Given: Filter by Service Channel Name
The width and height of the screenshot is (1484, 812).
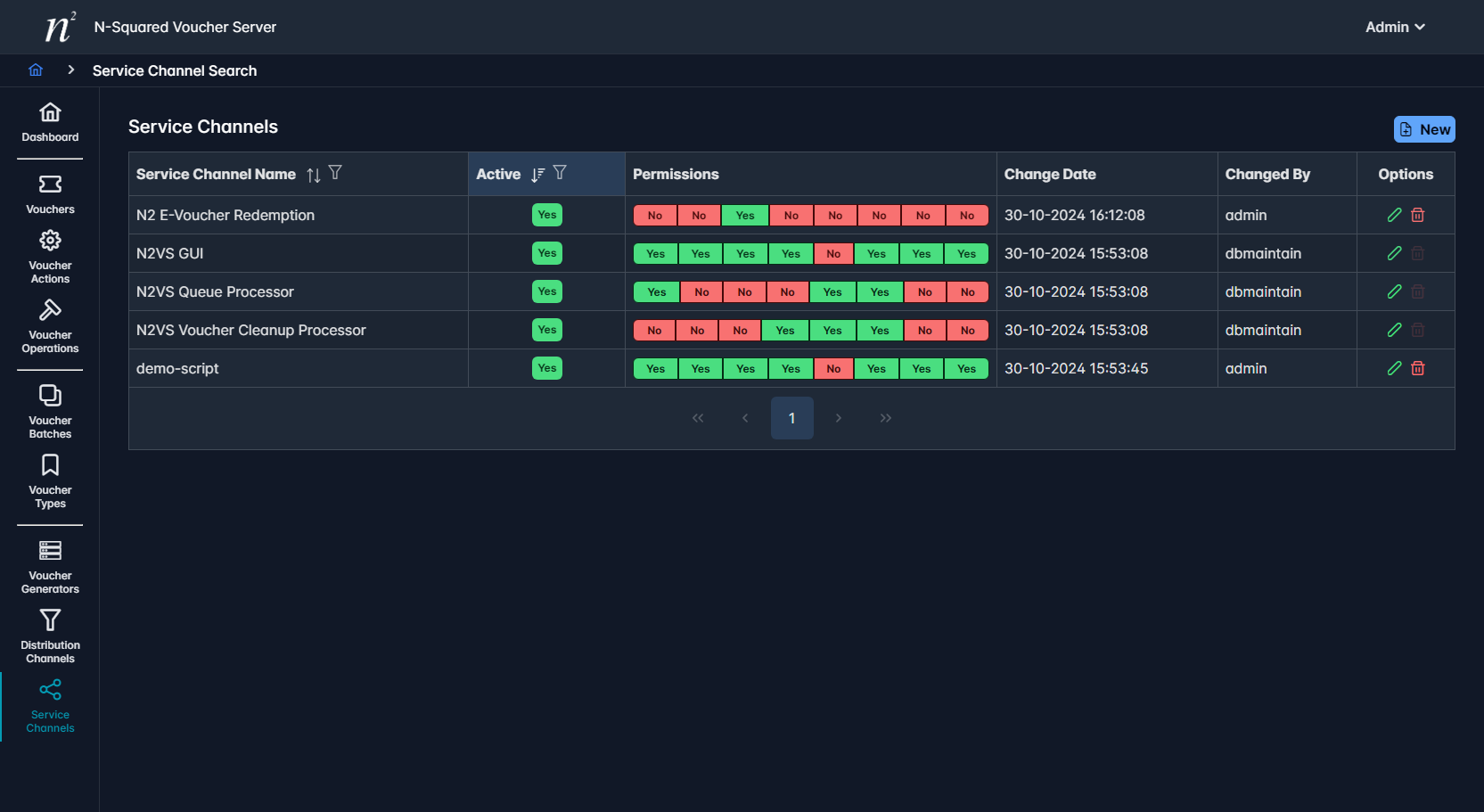Looking at the screenshot, I should [335, 173].
